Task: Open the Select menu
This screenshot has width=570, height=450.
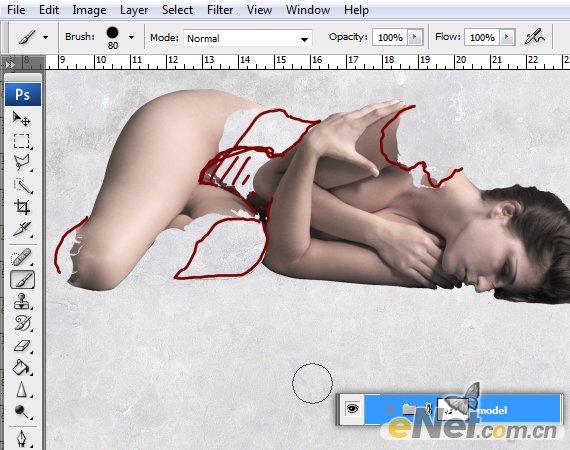Action: [x=177, y=10]
